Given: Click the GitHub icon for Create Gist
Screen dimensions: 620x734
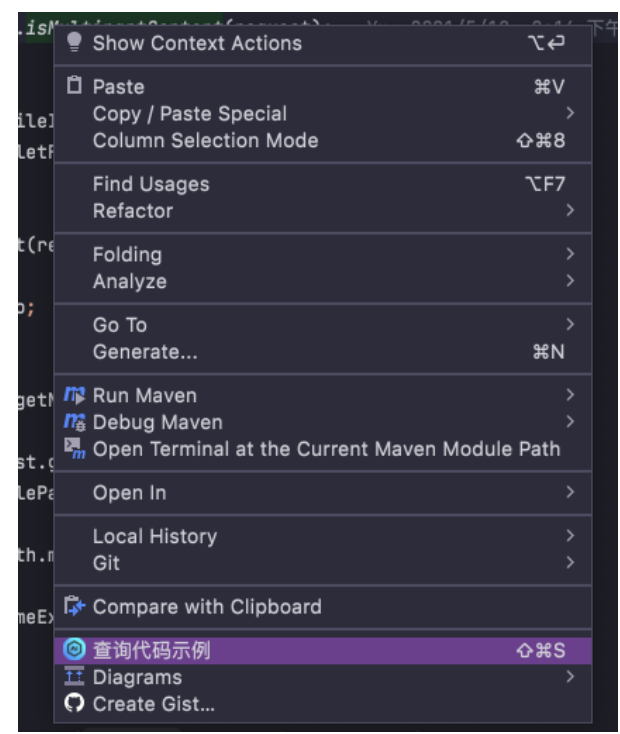Looking at the screenshot, I should click(x=74, y=703).
